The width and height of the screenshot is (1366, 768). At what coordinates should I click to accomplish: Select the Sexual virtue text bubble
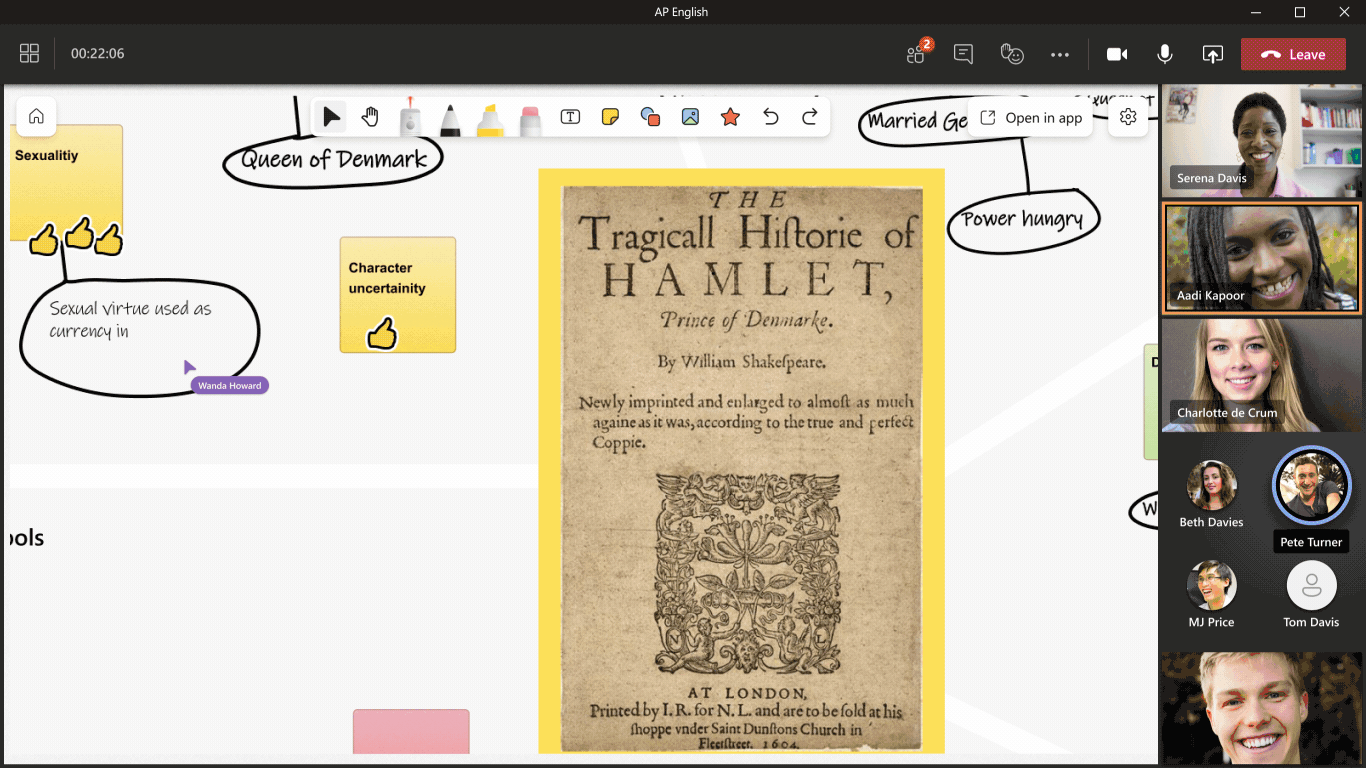[139, 337]
